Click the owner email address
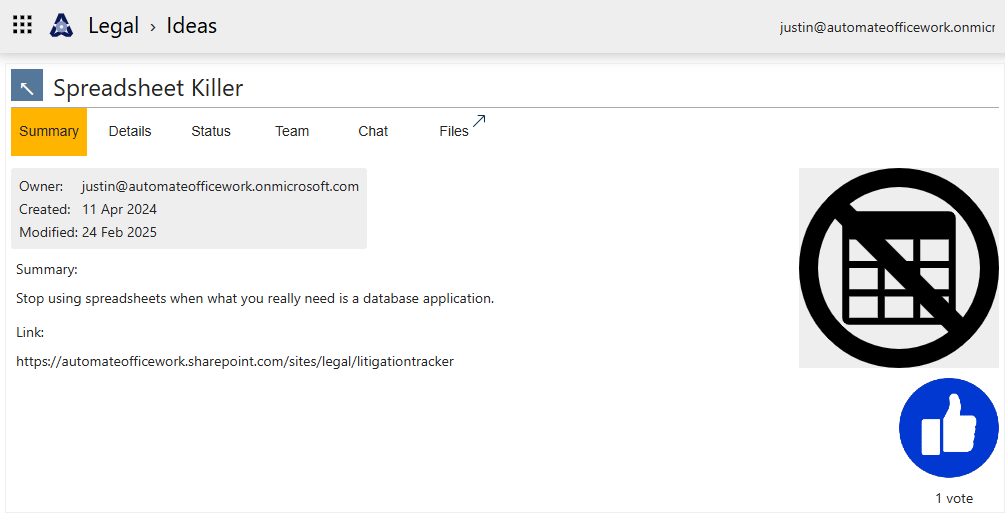 [x=220, y=186]
